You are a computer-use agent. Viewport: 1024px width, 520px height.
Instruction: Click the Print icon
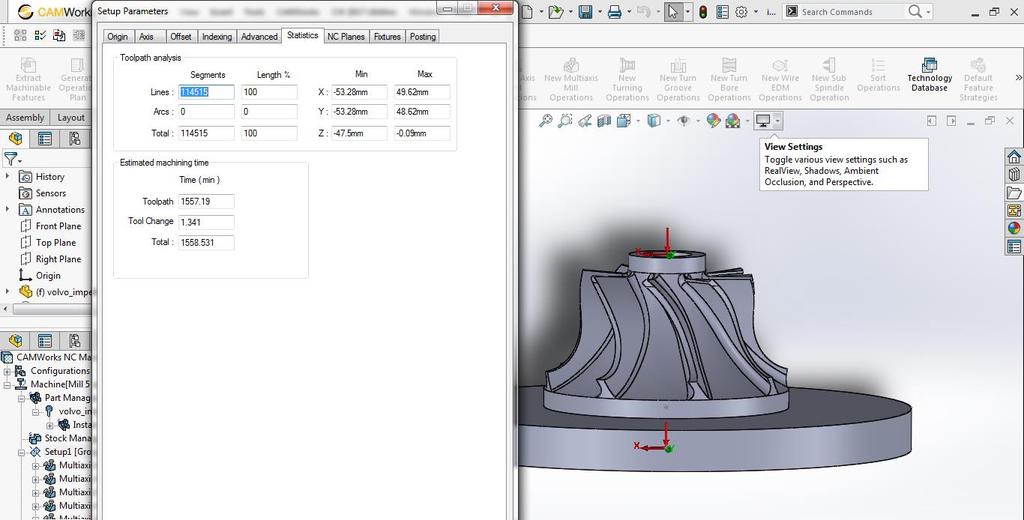click(615, 12)
